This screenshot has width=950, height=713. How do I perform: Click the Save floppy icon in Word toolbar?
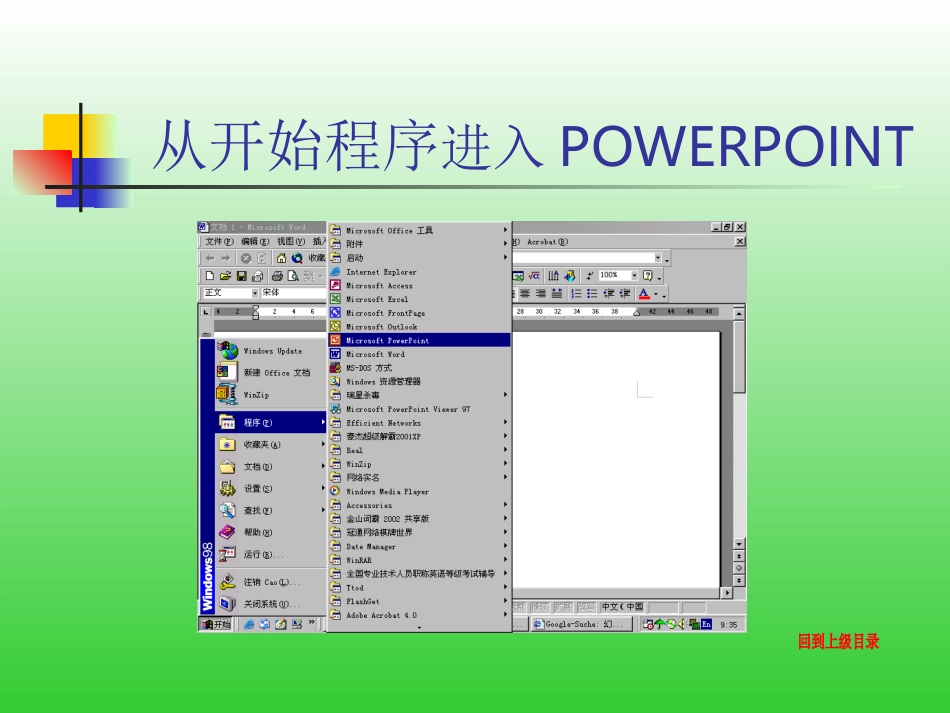[x=242, y=276]
